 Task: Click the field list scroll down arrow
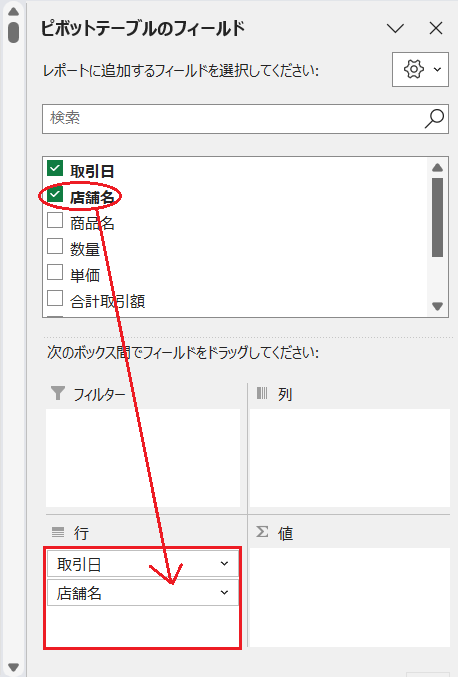point(437,307)
